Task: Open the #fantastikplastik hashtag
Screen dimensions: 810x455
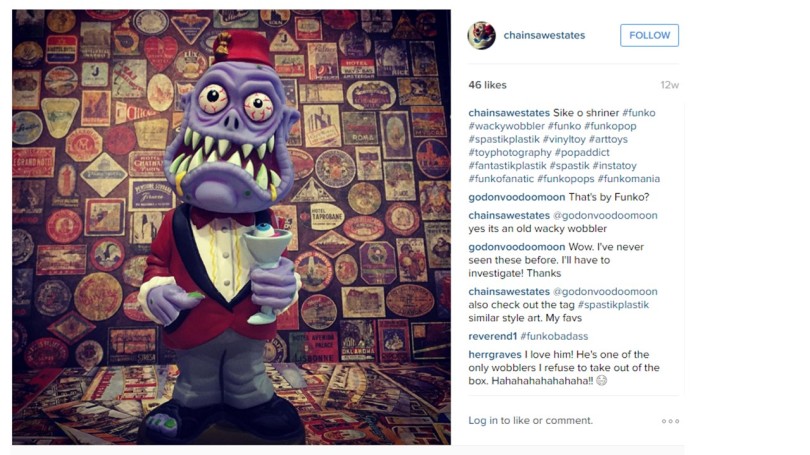Action: click(507, 166)
